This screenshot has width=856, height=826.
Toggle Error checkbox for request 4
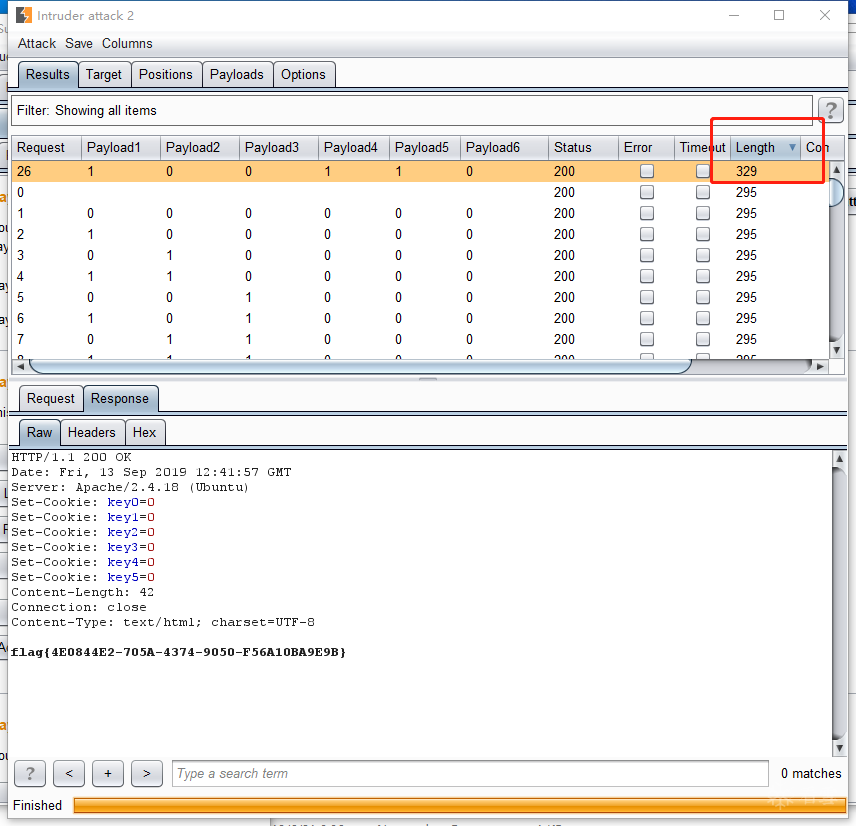(647, 276)
